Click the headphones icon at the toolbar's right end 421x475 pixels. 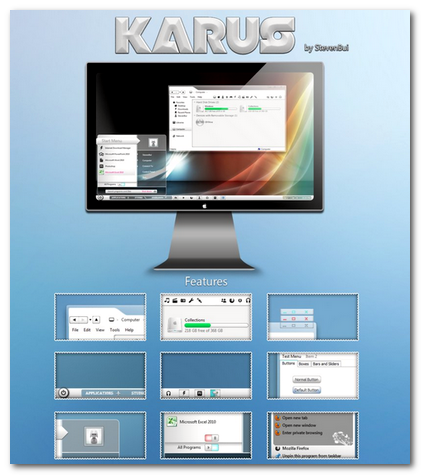pos(248,300)
